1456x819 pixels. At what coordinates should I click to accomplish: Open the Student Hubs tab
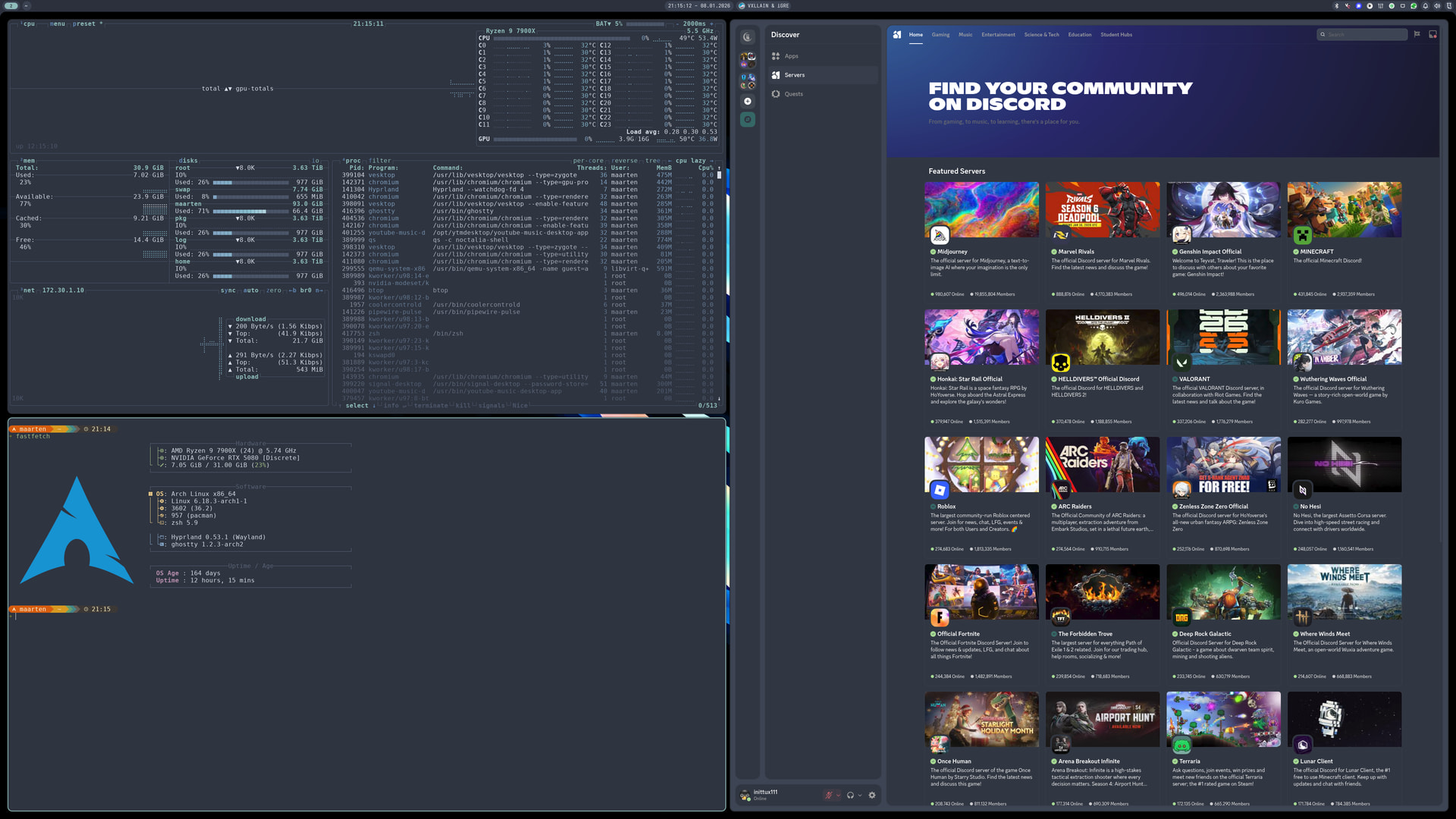click(x=1116, y=34)
